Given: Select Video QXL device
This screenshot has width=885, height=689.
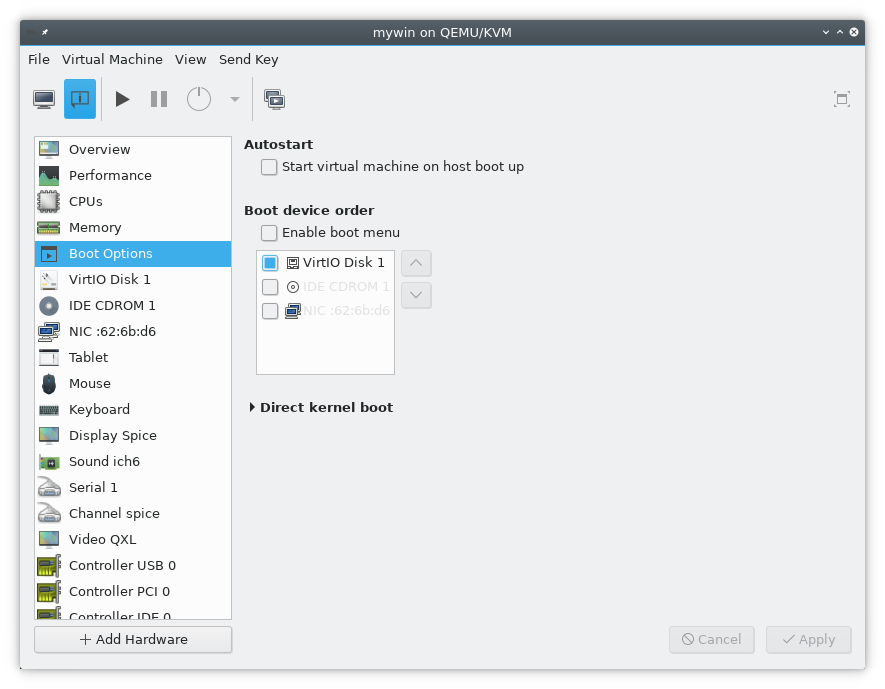Looking at the screenshot, I should tap(133, 539).
